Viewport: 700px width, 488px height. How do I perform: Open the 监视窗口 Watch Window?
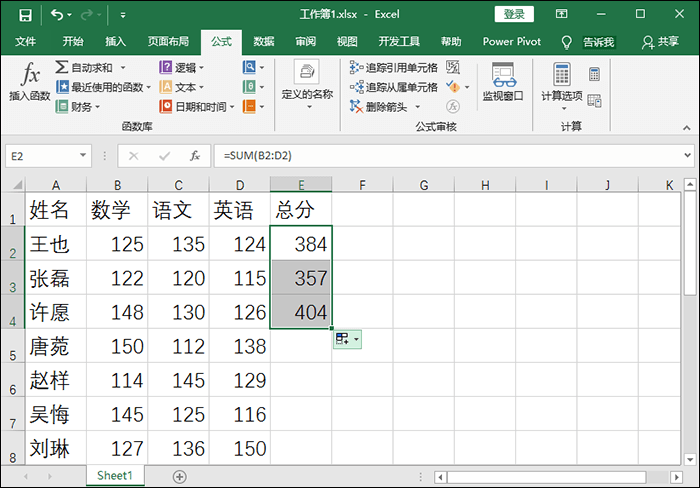(503, 82)
